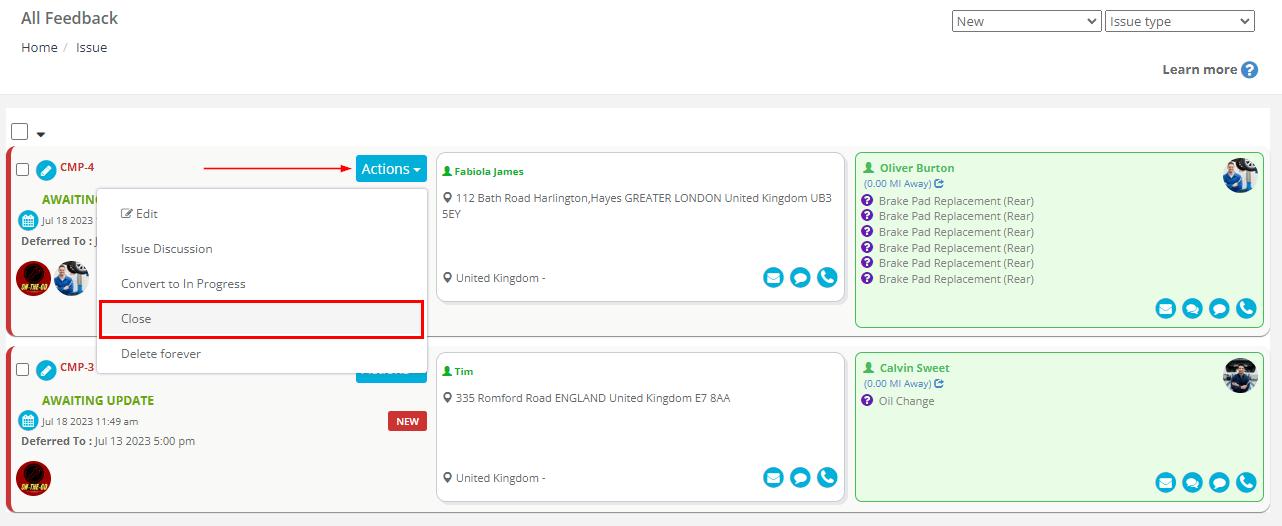Screen dimensions: 1282x526
Task: Tick the select-all checkbox above the list
Action: [x=20, y=132]
